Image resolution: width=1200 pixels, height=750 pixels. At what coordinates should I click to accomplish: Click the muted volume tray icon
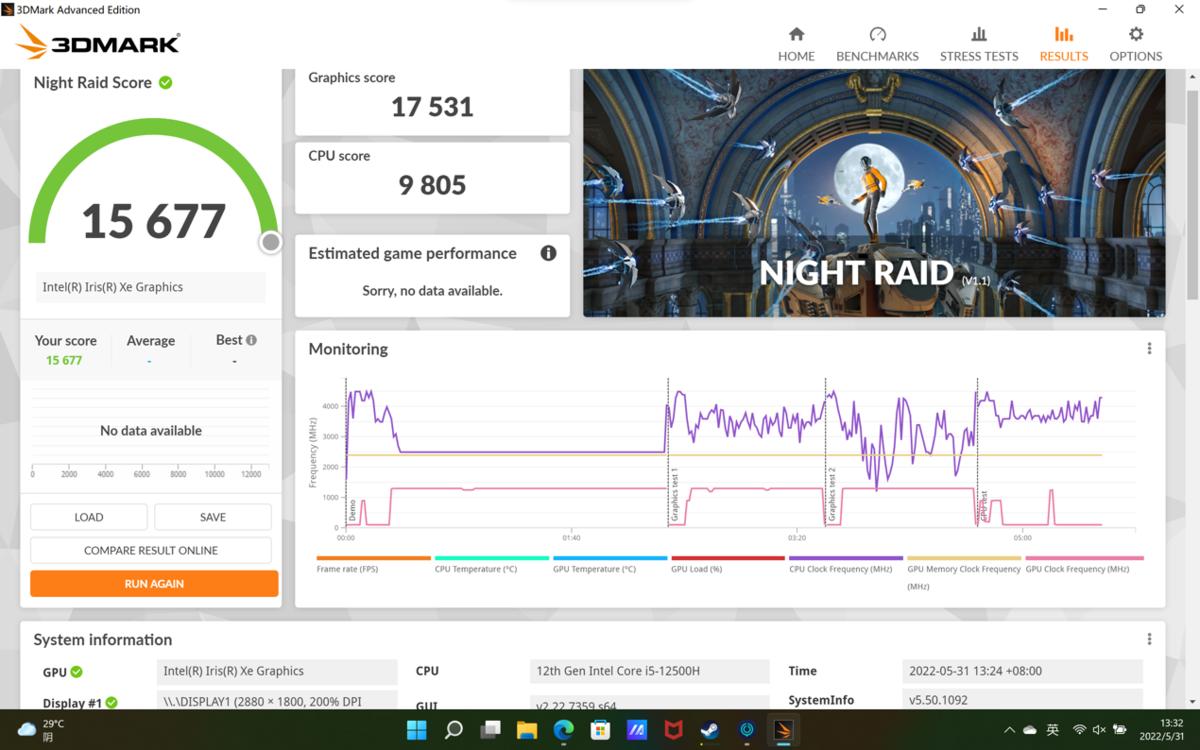coord(1099,730)
